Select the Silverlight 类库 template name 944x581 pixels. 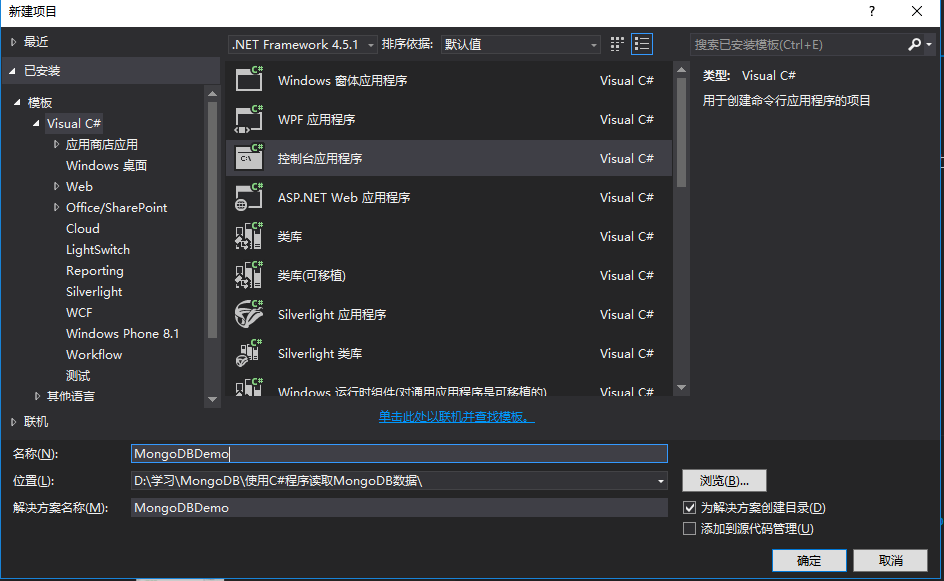(x=320, y=353)
